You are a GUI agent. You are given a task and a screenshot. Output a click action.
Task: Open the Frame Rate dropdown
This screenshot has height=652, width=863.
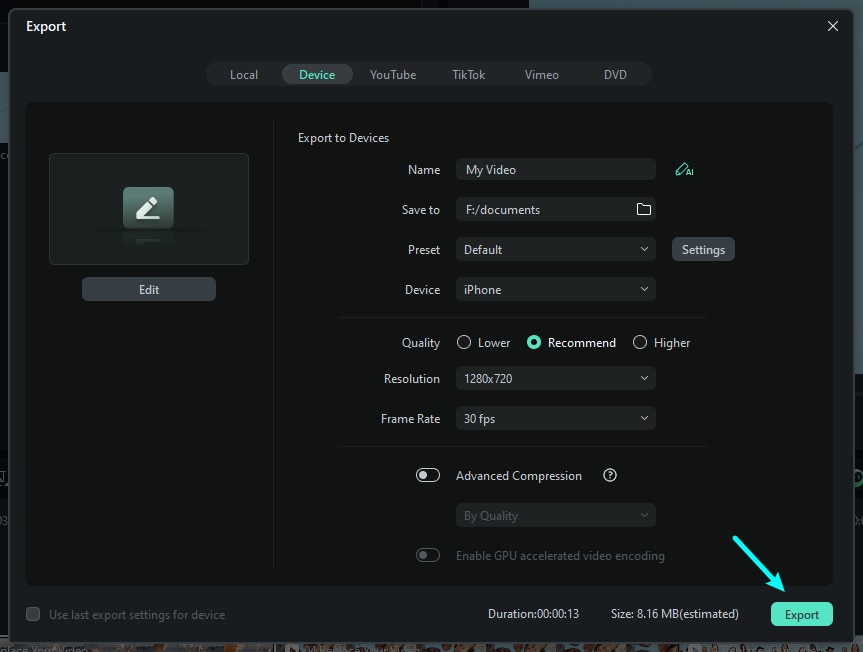click(x=555, y=418)
